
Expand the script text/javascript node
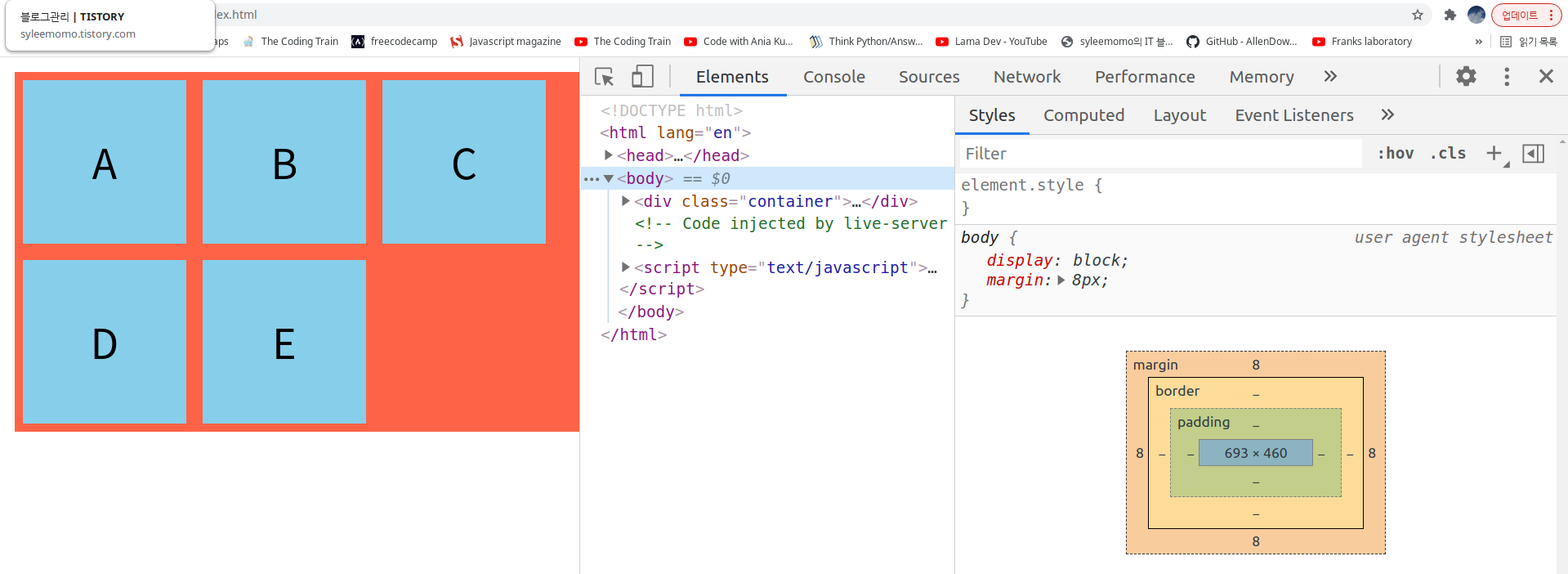point(626,267)
